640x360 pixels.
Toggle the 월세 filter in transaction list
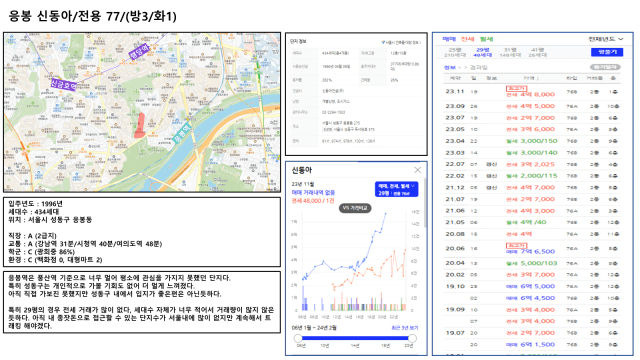click(486, 39)
